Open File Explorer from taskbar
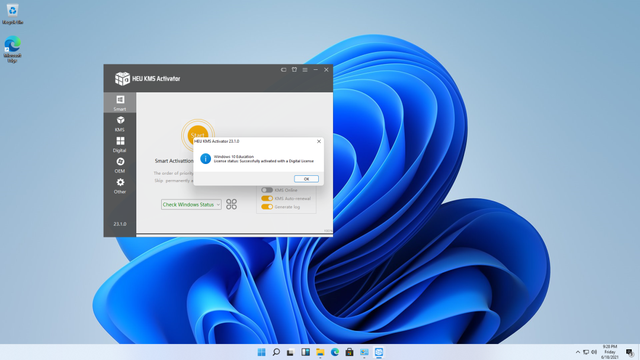Image resolution: width=640 pixels, height=360 pixels. (x=320, y=352)
